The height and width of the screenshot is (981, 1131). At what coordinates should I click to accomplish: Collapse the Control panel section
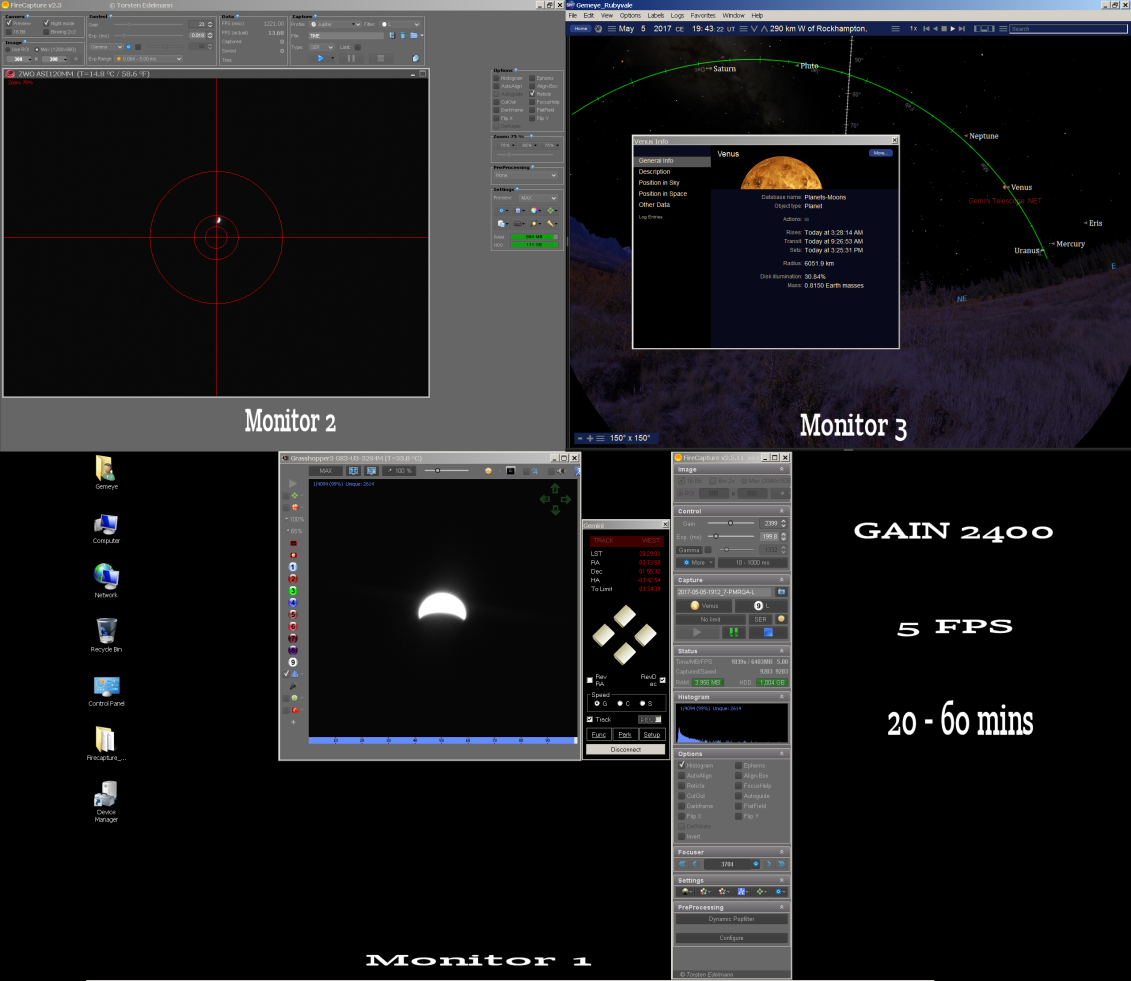pyautogui.click(x=781, y=511)
